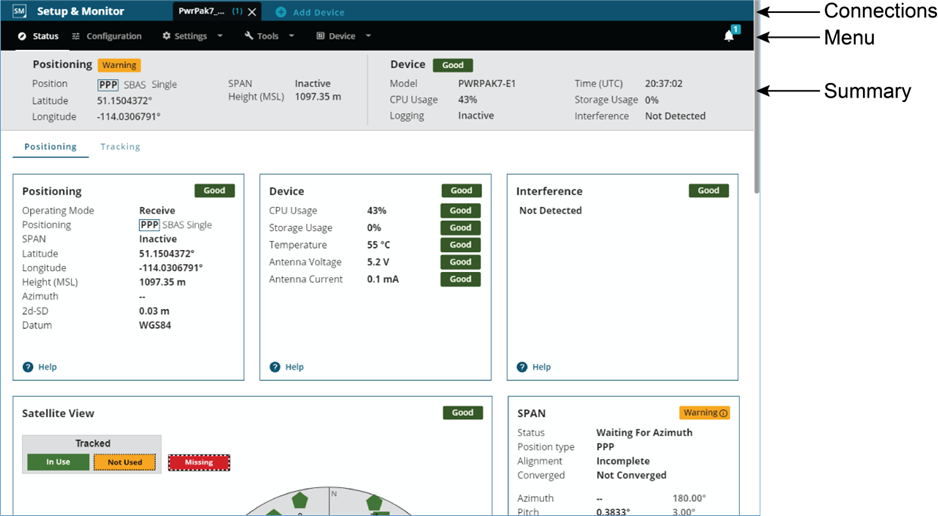Click Converged value Not Converged

click(631, 475)
